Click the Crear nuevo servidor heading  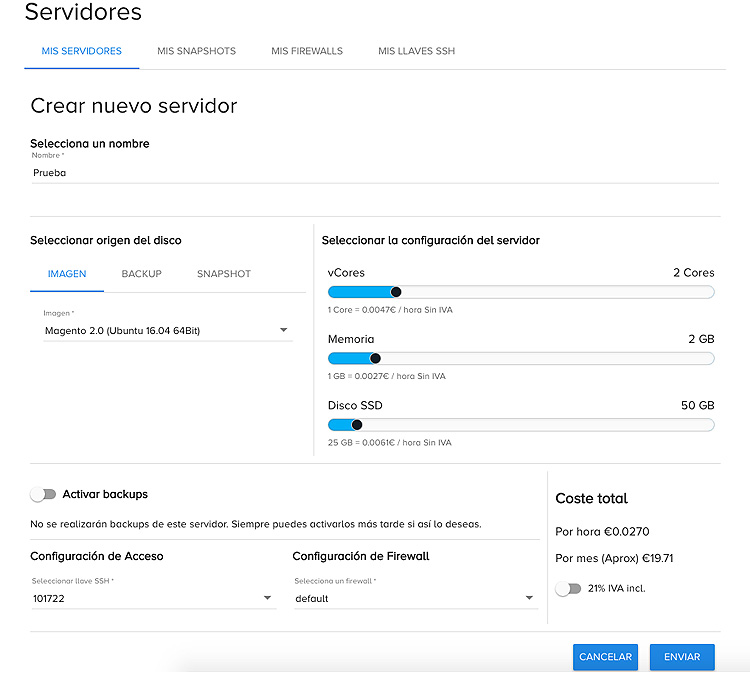click(134, 106)
